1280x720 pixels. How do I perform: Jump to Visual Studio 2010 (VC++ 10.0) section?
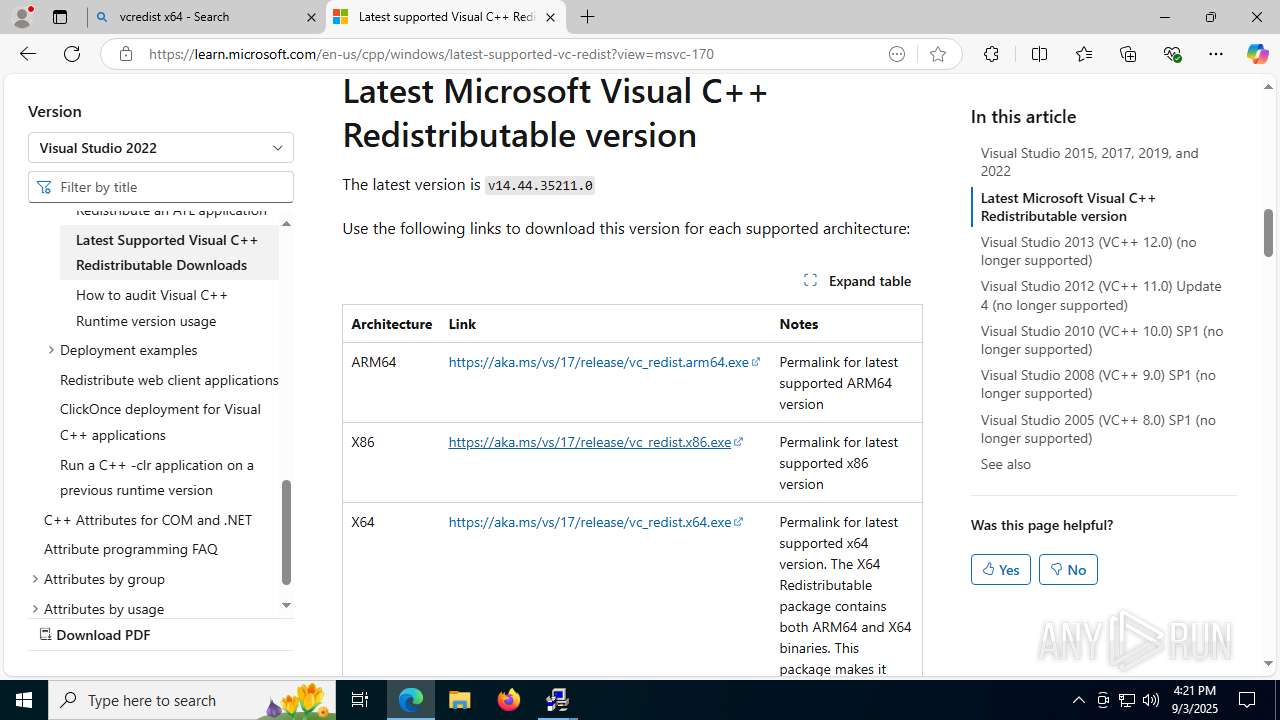point(1102,340)
